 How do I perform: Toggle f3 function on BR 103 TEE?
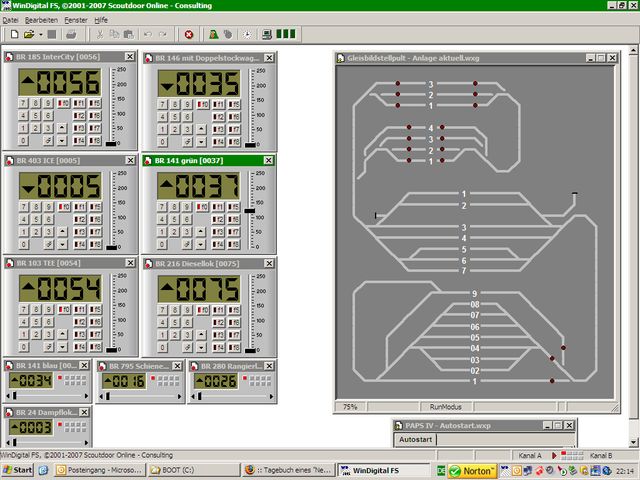pos(79,335)
